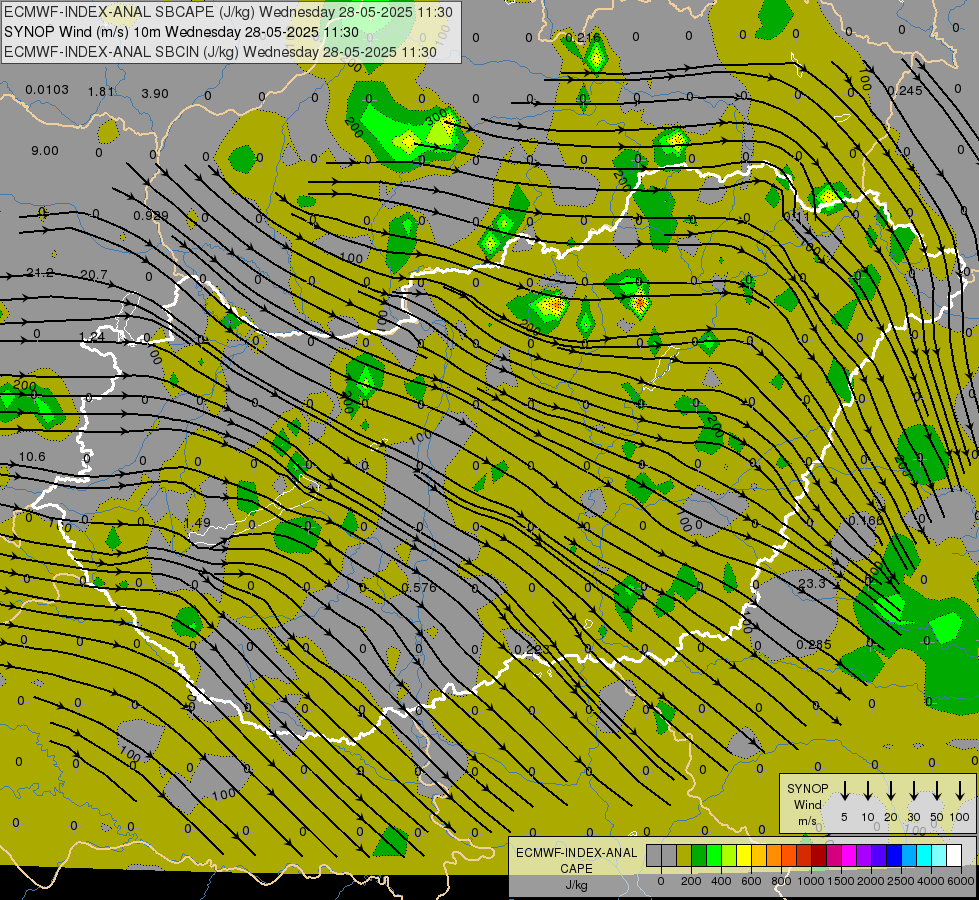
Task: Click the 0.166 value on the map
Action: click(x=866, y=520)
